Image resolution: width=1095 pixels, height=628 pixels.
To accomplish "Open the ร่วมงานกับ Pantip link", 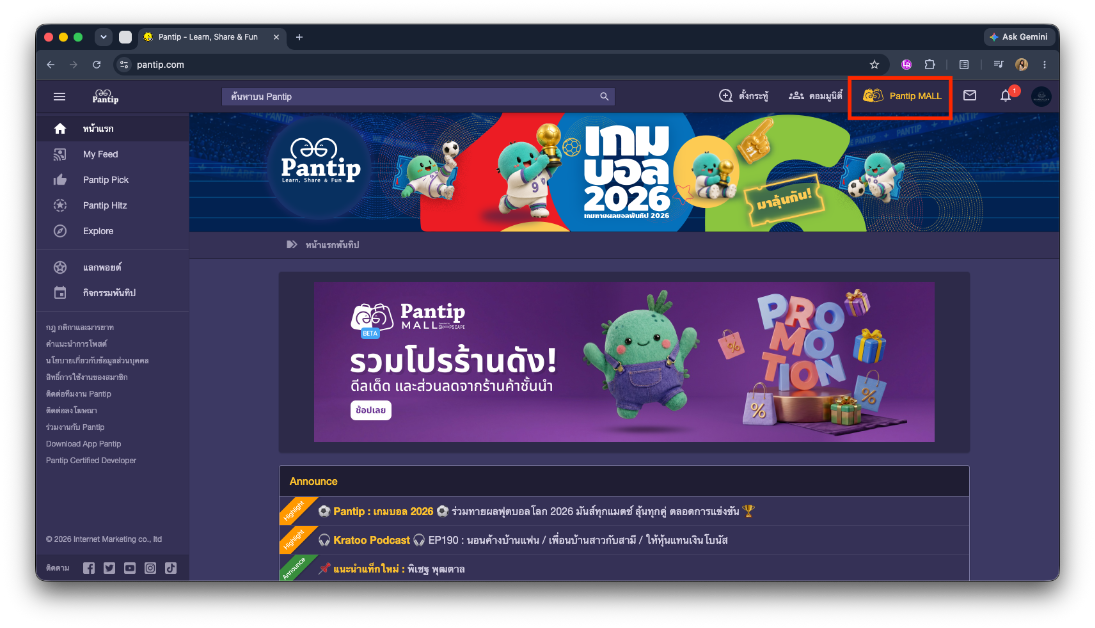I will [x=75, y=427].
